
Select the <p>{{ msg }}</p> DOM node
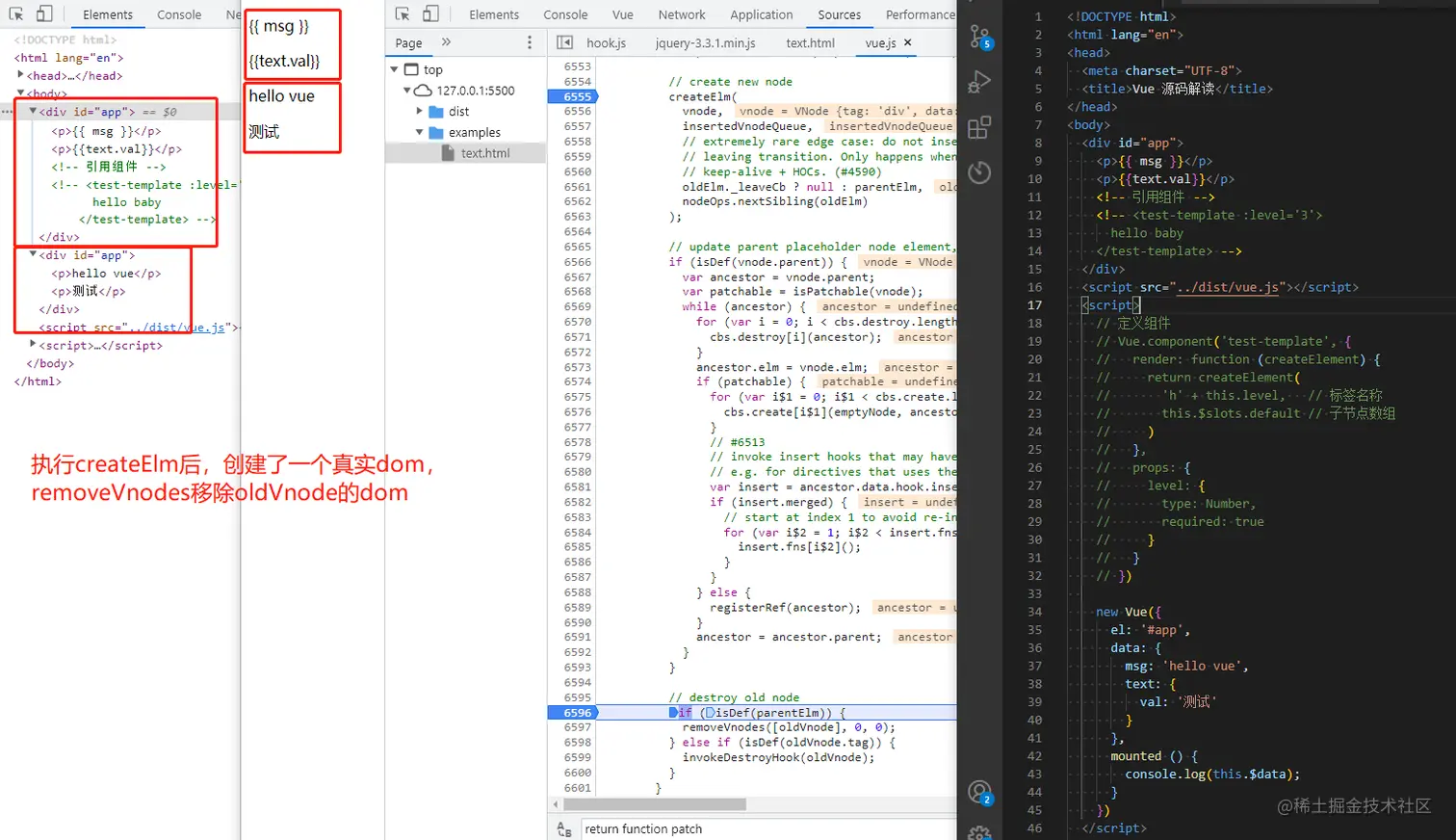[106, 131]
